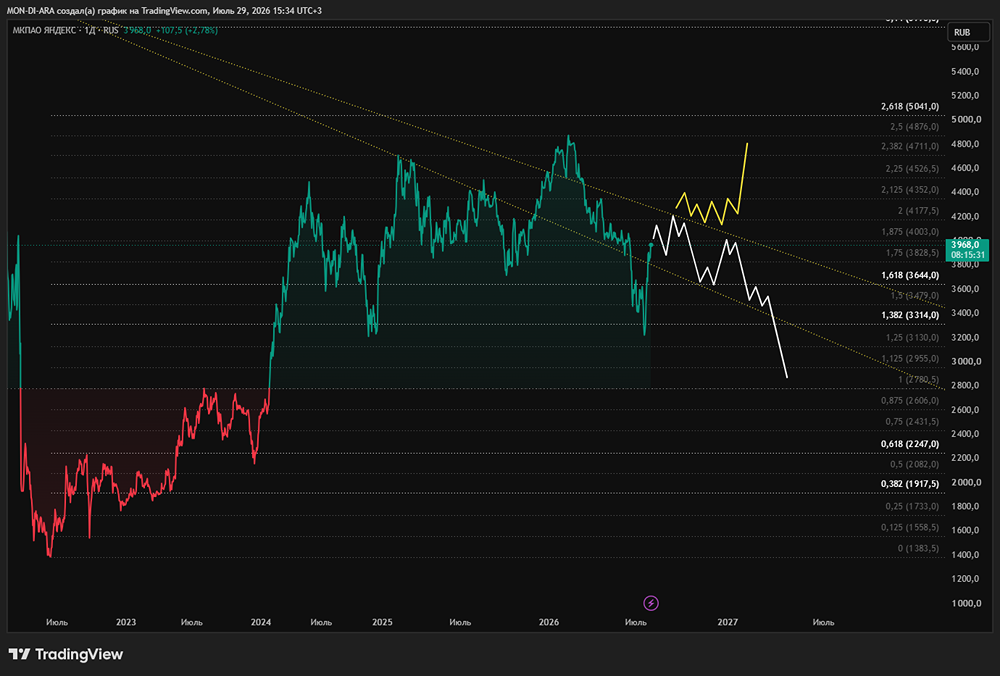The image size is (1000, 676).
Task: Click the MON-DI-ARA chart author caption
Action: click(x=164, y=11)
